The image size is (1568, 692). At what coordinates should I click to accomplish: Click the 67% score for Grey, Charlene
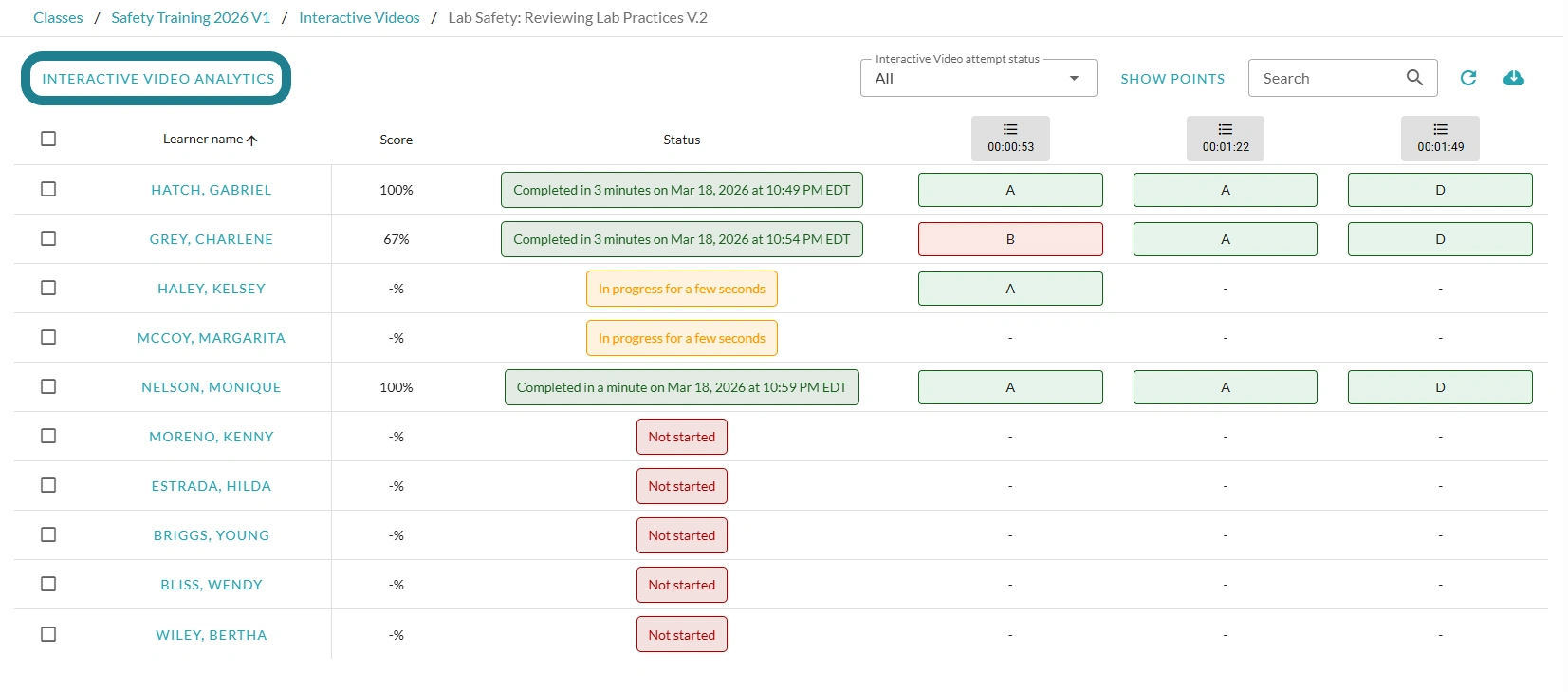pyautogui.click(x=397, y=239)
